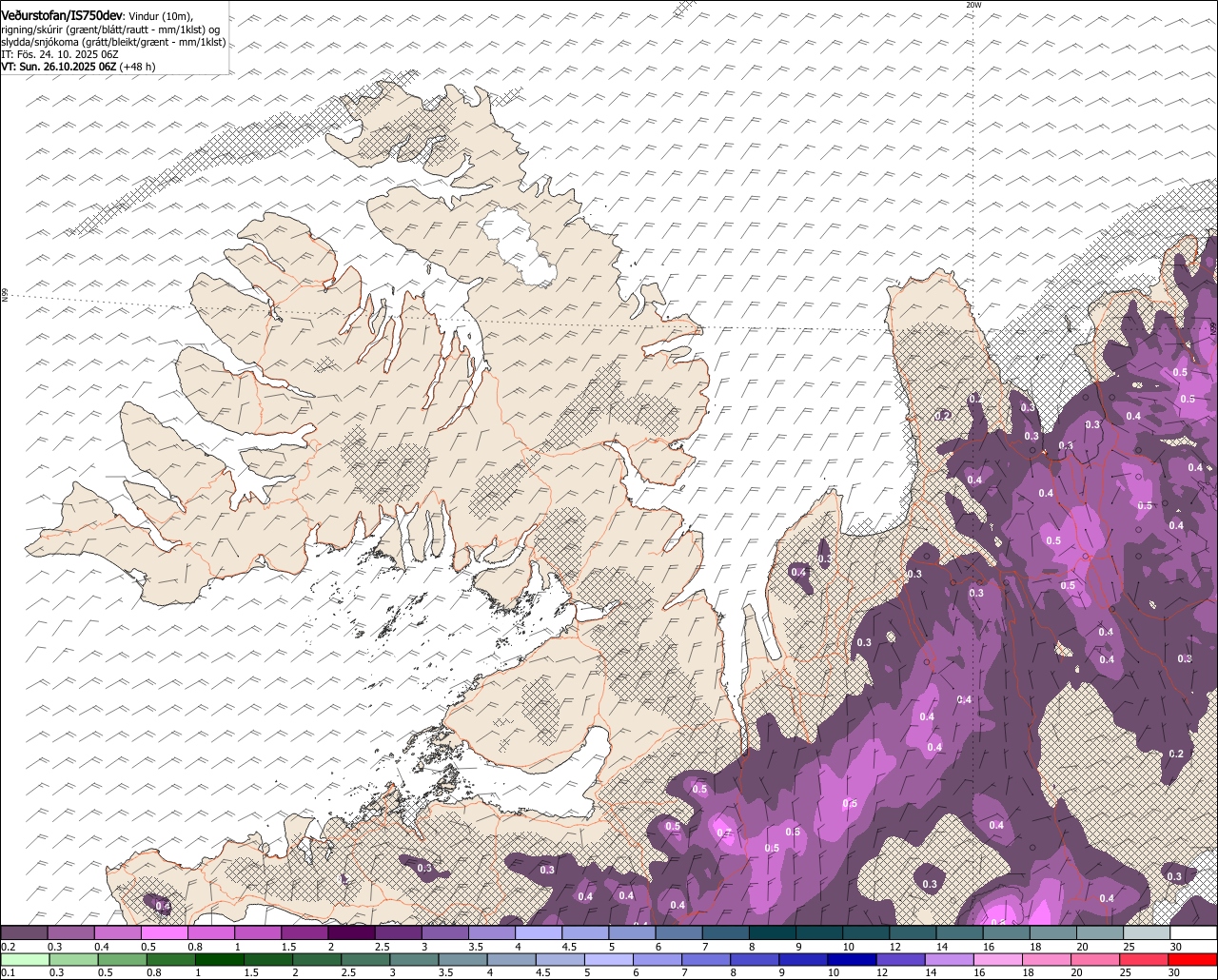This screenshot has width=1218, height=980.
Task: Click the 'VT: Sun. 26.10.2025 06Z' valid time
Action: tap(59, 67)
